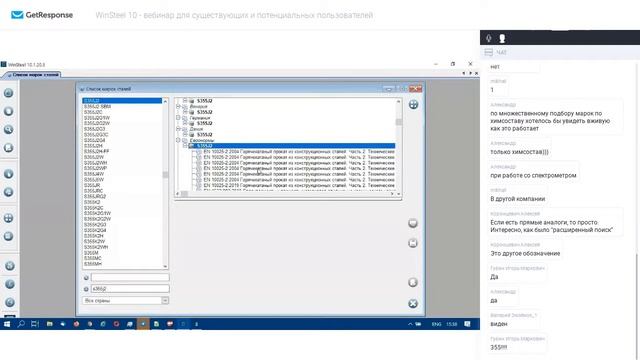Select S355J2G3 in the steel list

pyautogui.click(x=95, y=129)
